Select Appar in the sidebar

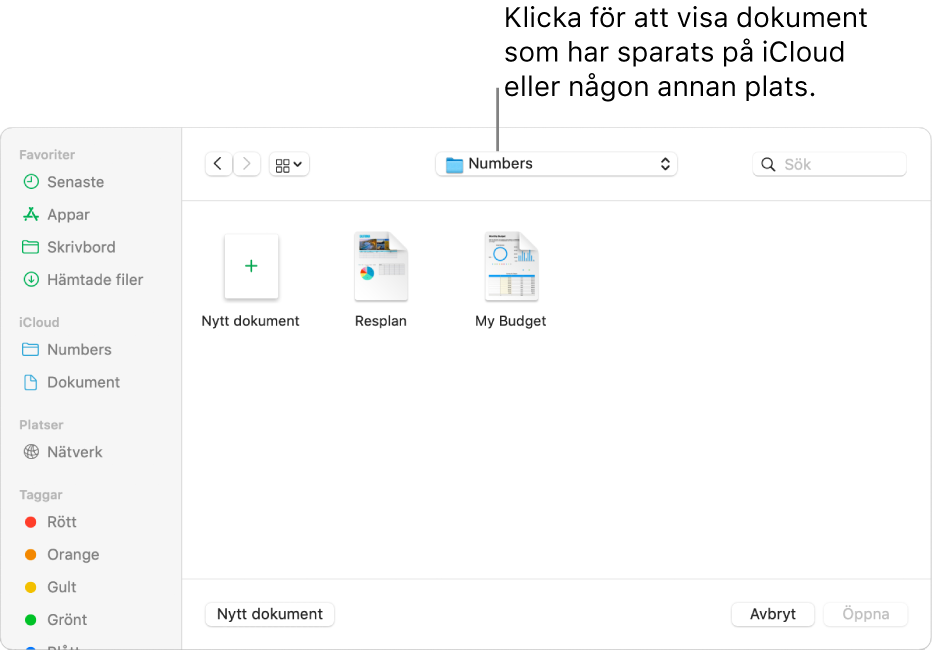coord(68,215)
